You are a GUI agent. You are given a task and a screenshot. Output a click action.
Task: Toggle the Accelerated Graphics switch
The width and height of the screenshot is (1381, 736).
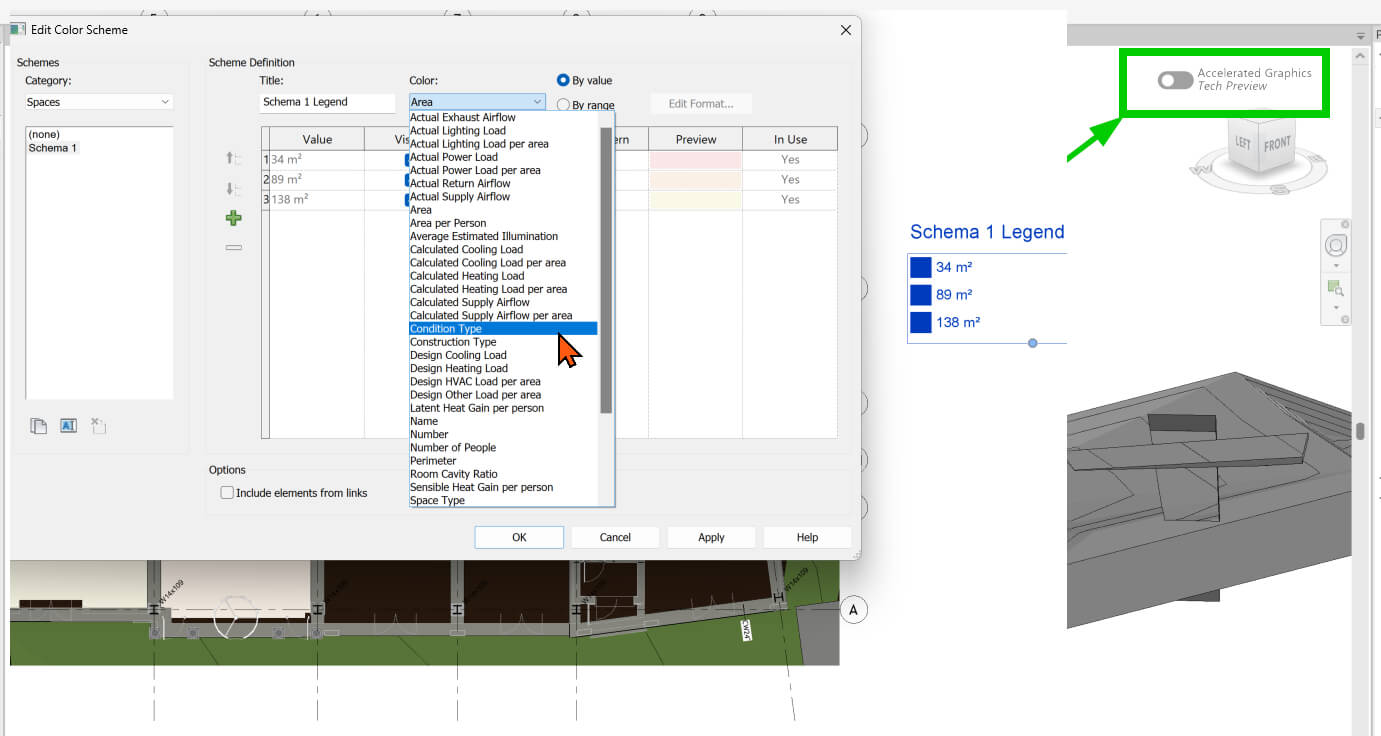tap(1175, 80)
